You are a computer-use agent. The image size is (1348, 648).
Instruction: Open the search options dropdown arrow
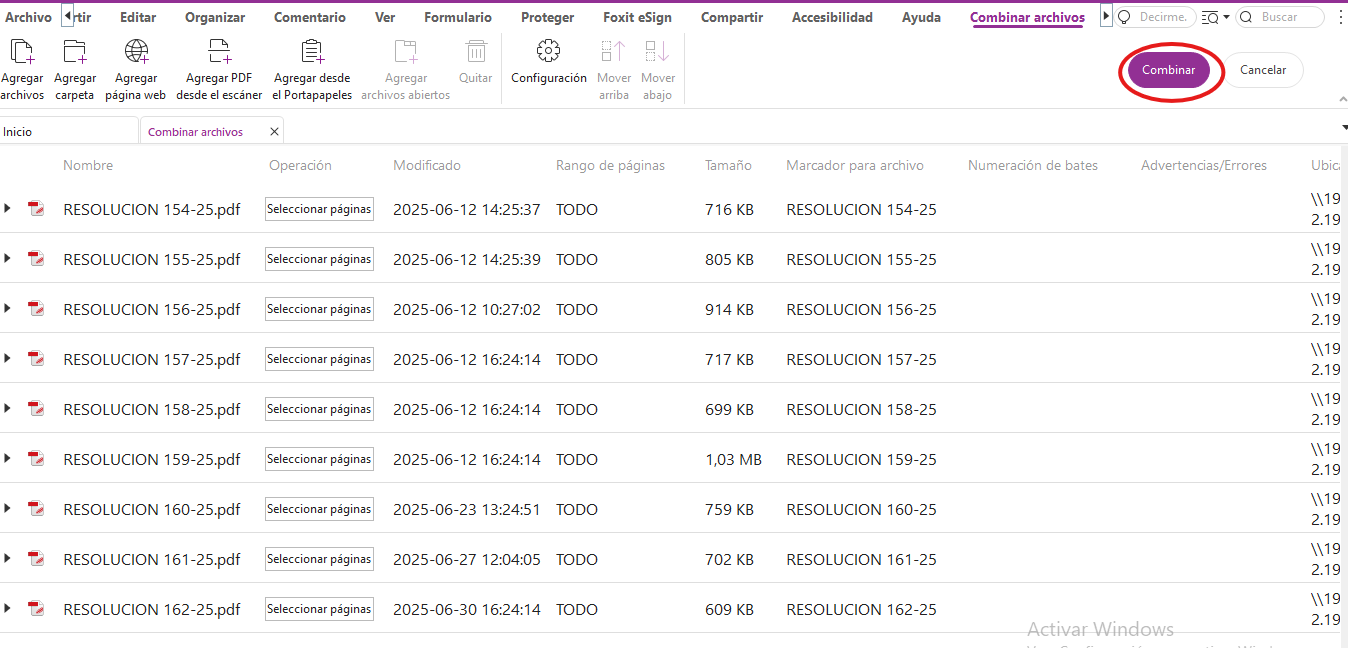pos(1226,17)
